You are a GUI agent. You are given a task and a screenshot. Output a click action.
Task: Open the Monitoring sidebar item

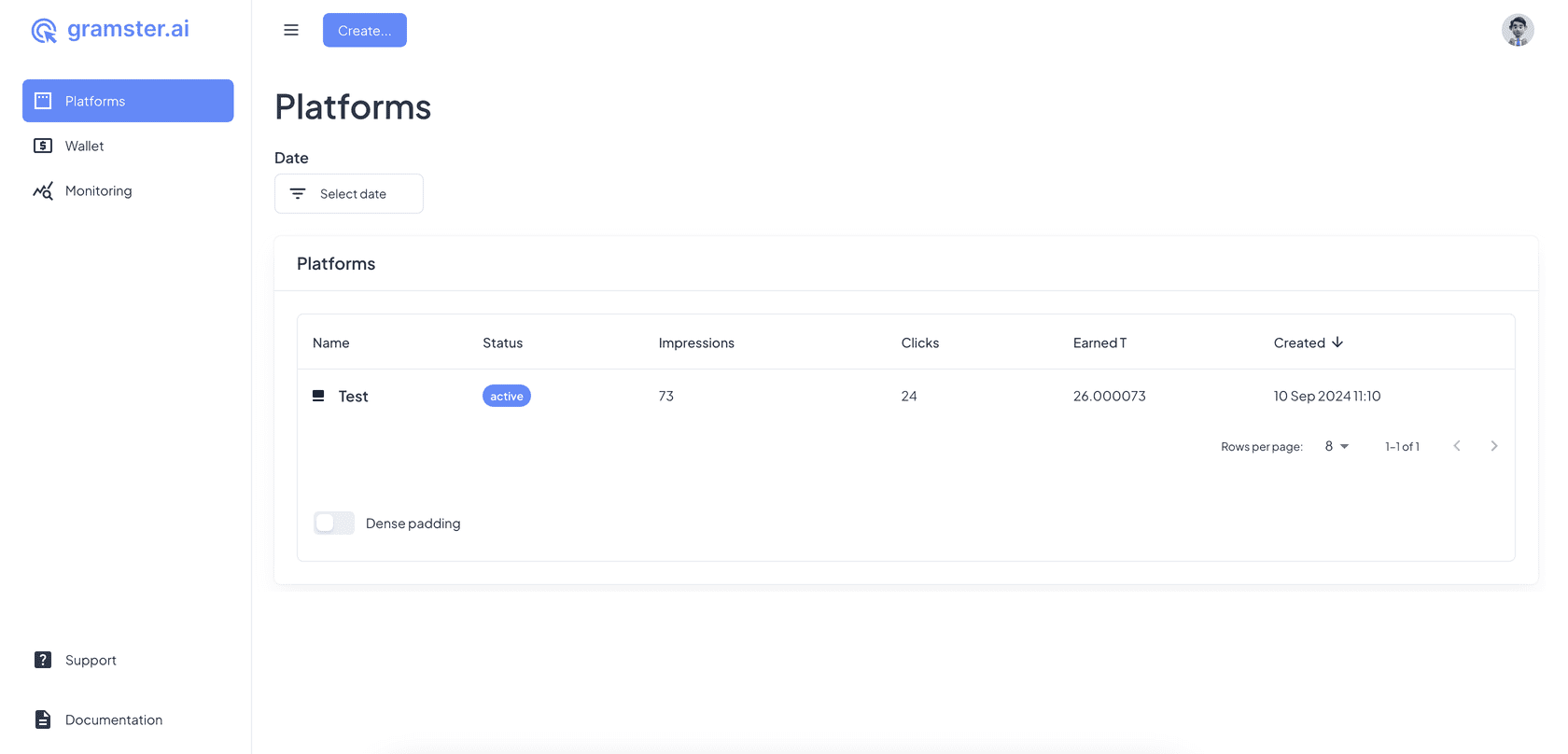[99, 190]
